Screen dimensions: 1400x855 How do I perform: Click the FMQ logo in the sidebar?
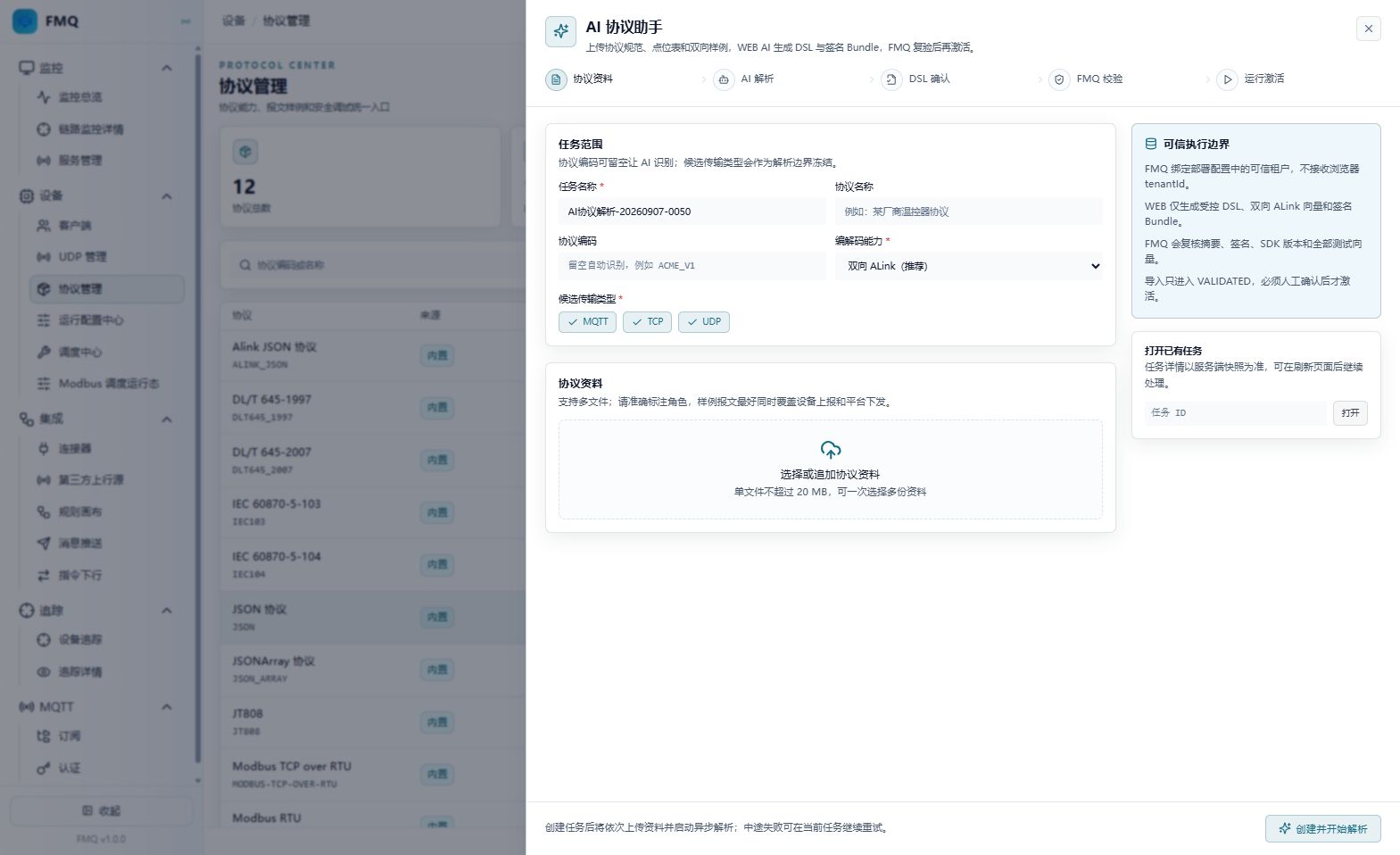pos(25,21)
